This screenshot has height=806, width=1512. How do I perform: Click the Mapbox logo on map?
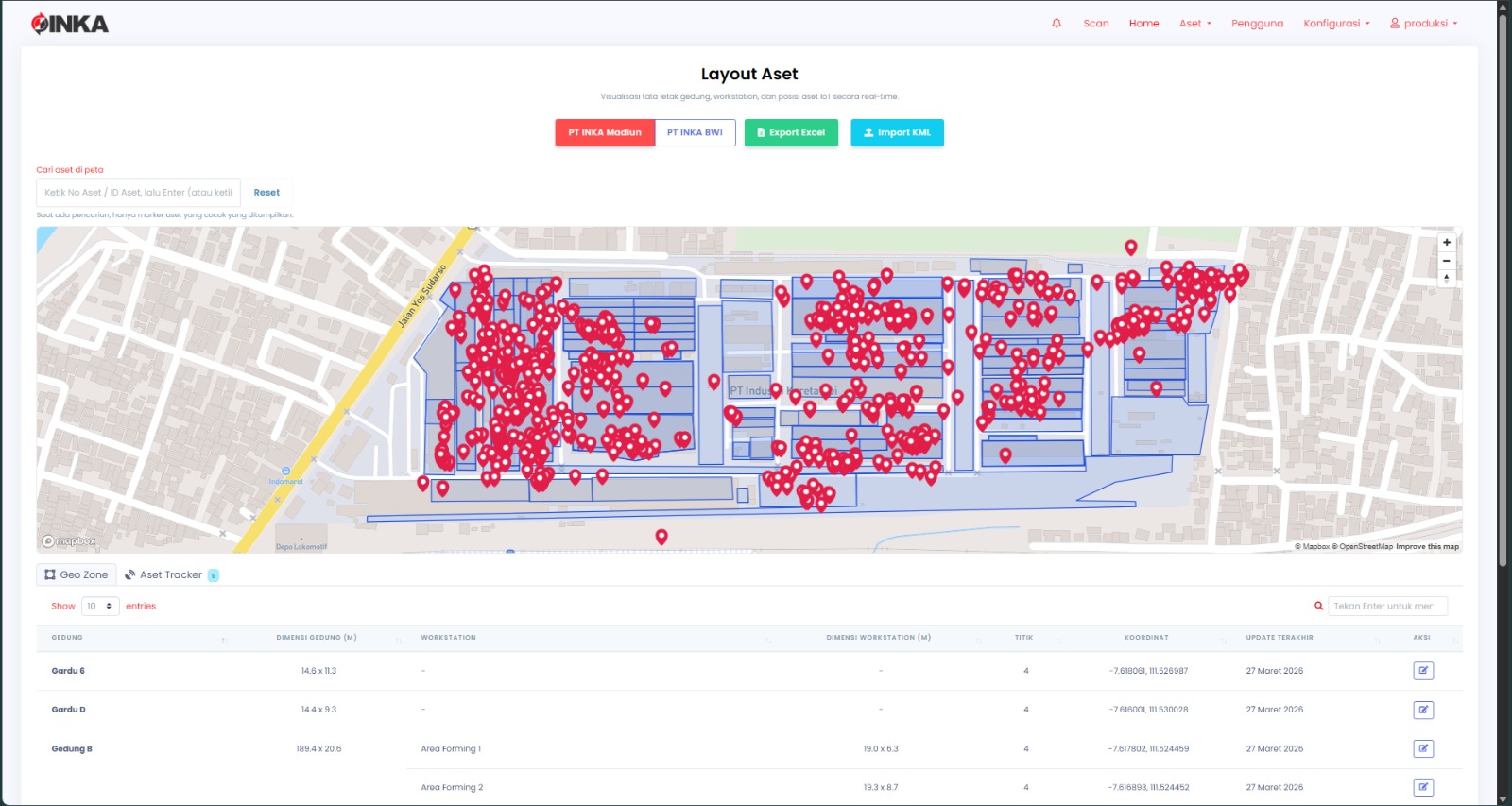click(68, 541)
